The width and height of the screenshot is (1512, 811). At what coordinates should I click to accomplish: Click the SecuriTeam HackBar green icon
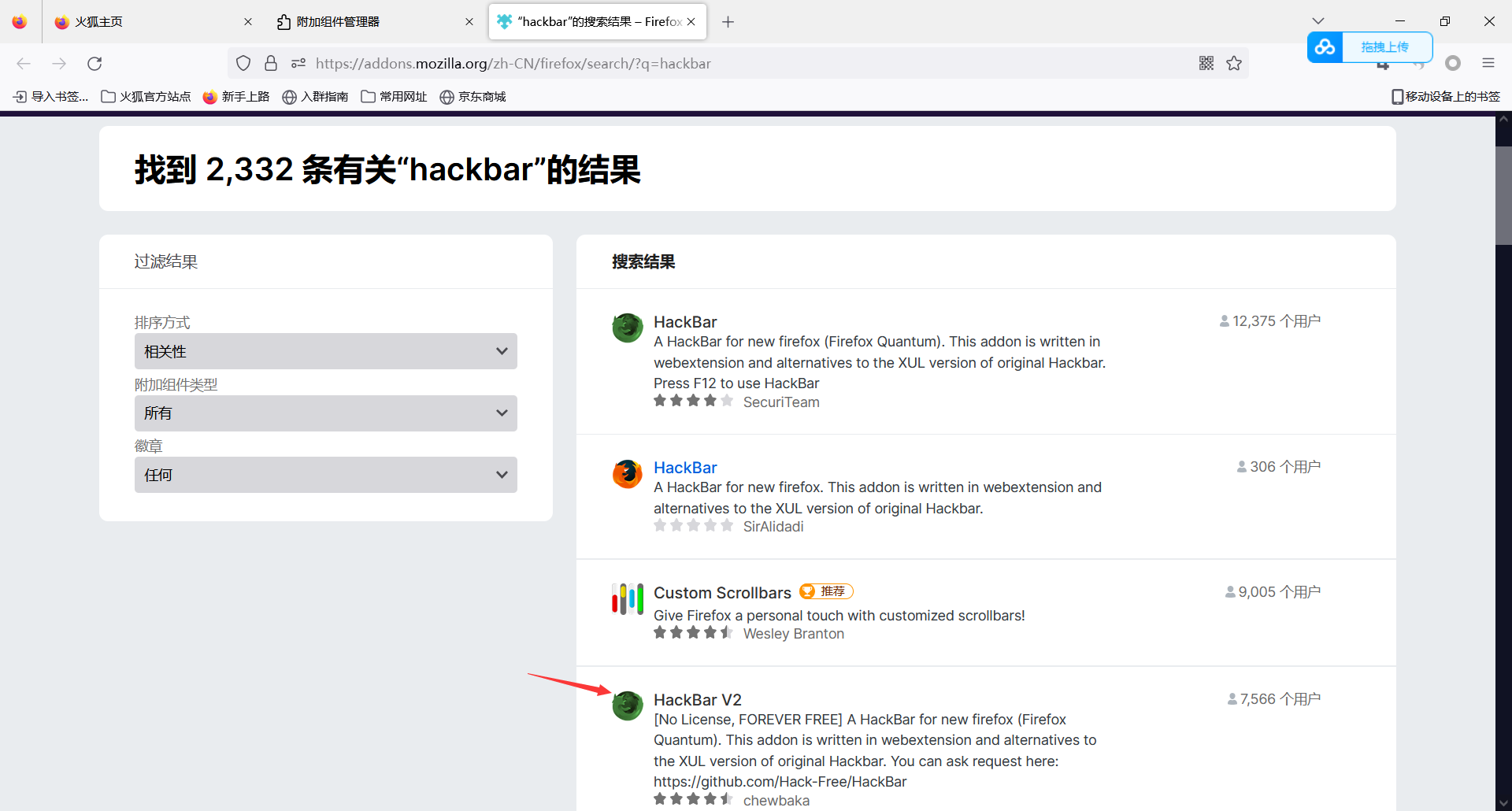[x=628, y=328]
